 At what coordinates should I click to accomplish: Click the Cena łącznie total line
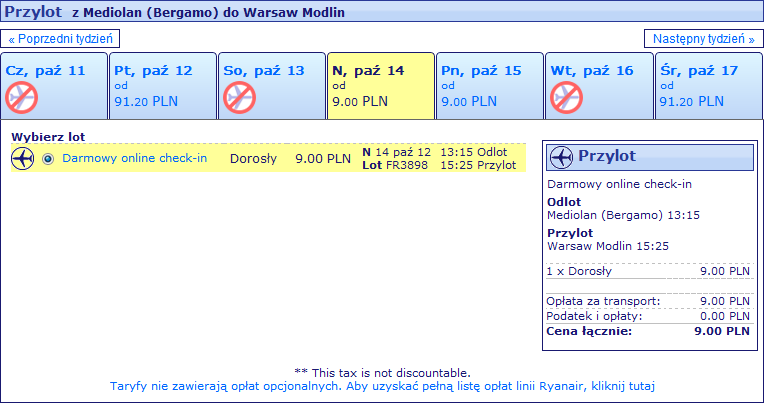(x=649, y=331)
